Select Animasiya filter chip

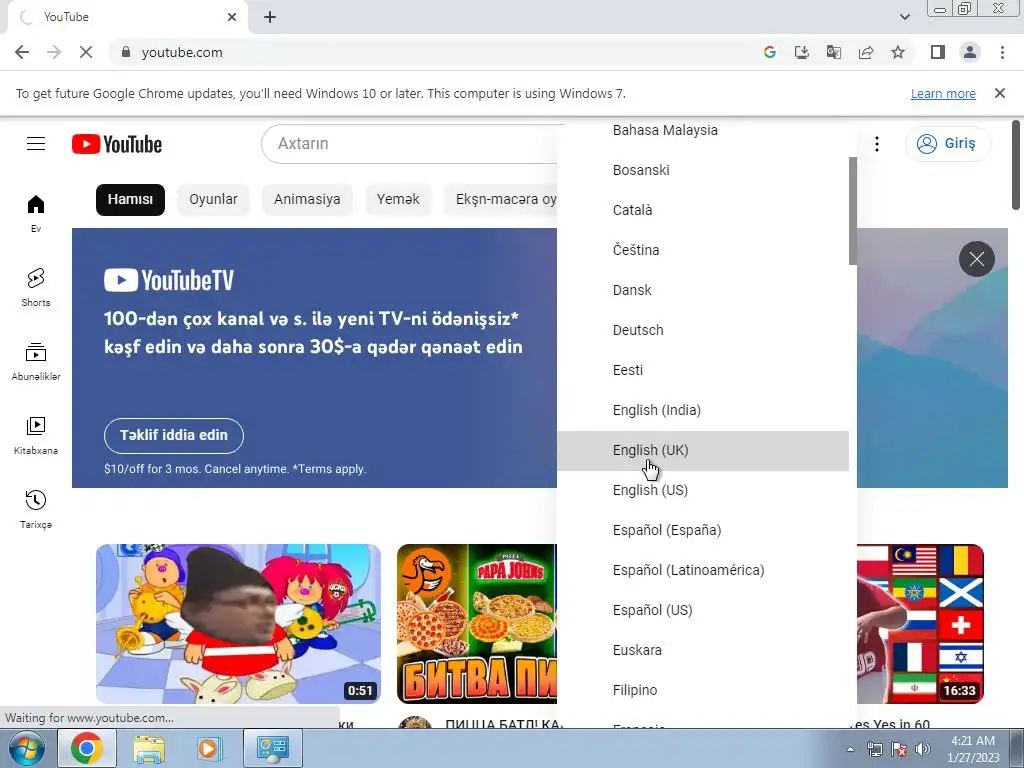point(307,199)
